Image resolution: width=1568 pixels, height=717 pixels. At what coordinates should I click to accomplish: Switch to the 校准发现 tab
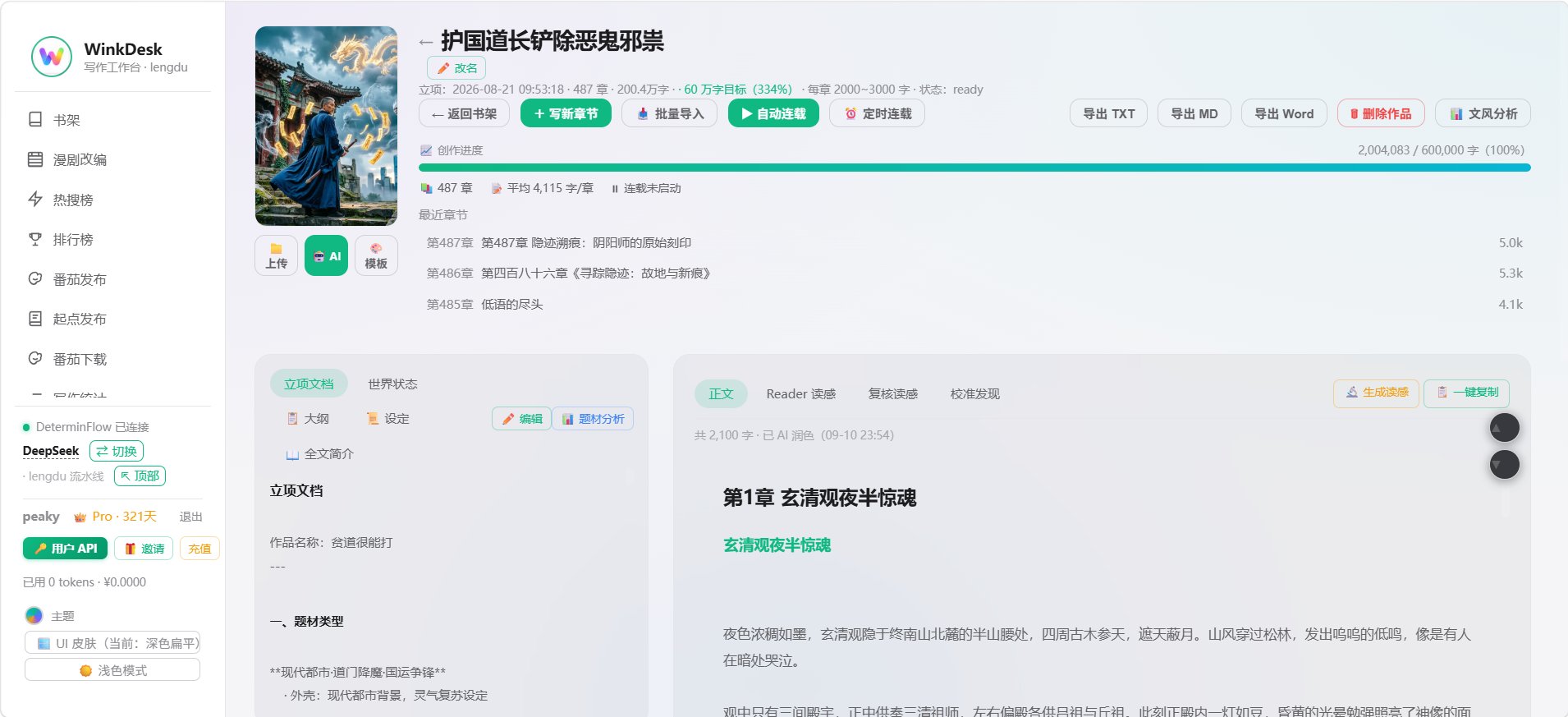(x=975, y=393)
